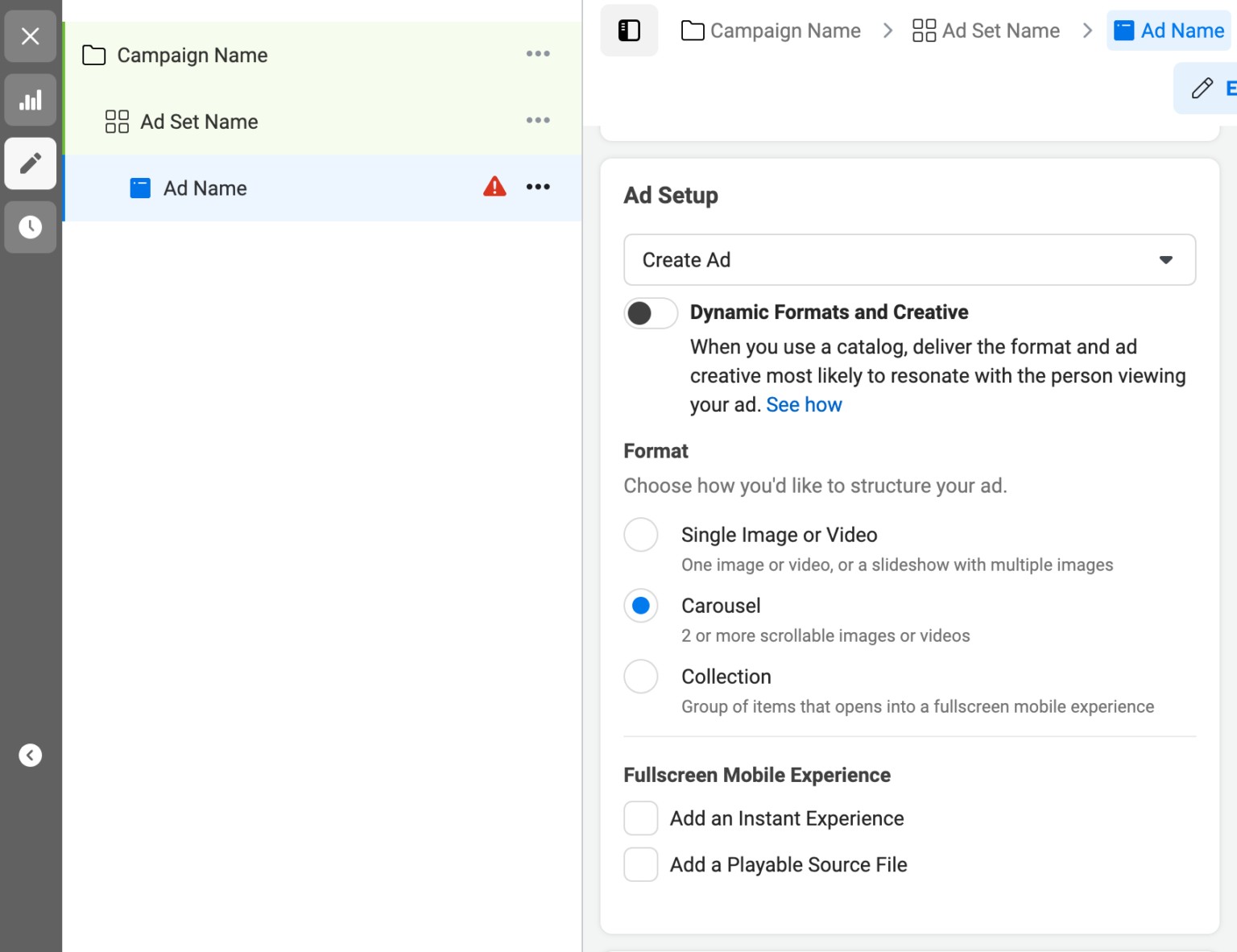Viewport: 1237px width, 952px height.
Task: Click the Campaign Name folder icon
Action: coord(93,55)
